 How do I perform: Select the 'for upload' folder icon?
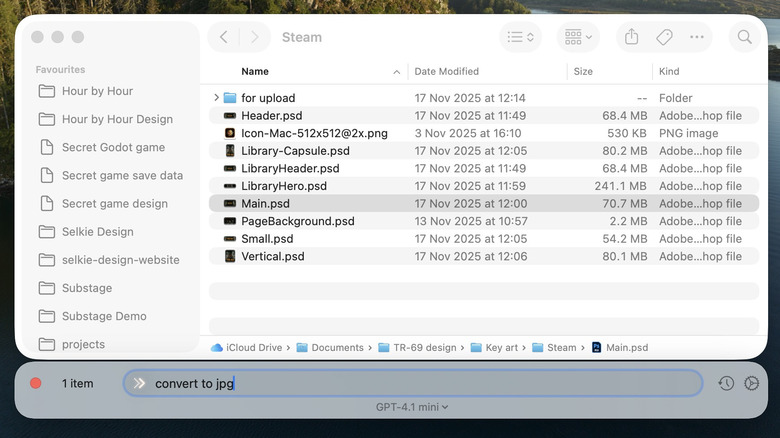click(230, 98)
